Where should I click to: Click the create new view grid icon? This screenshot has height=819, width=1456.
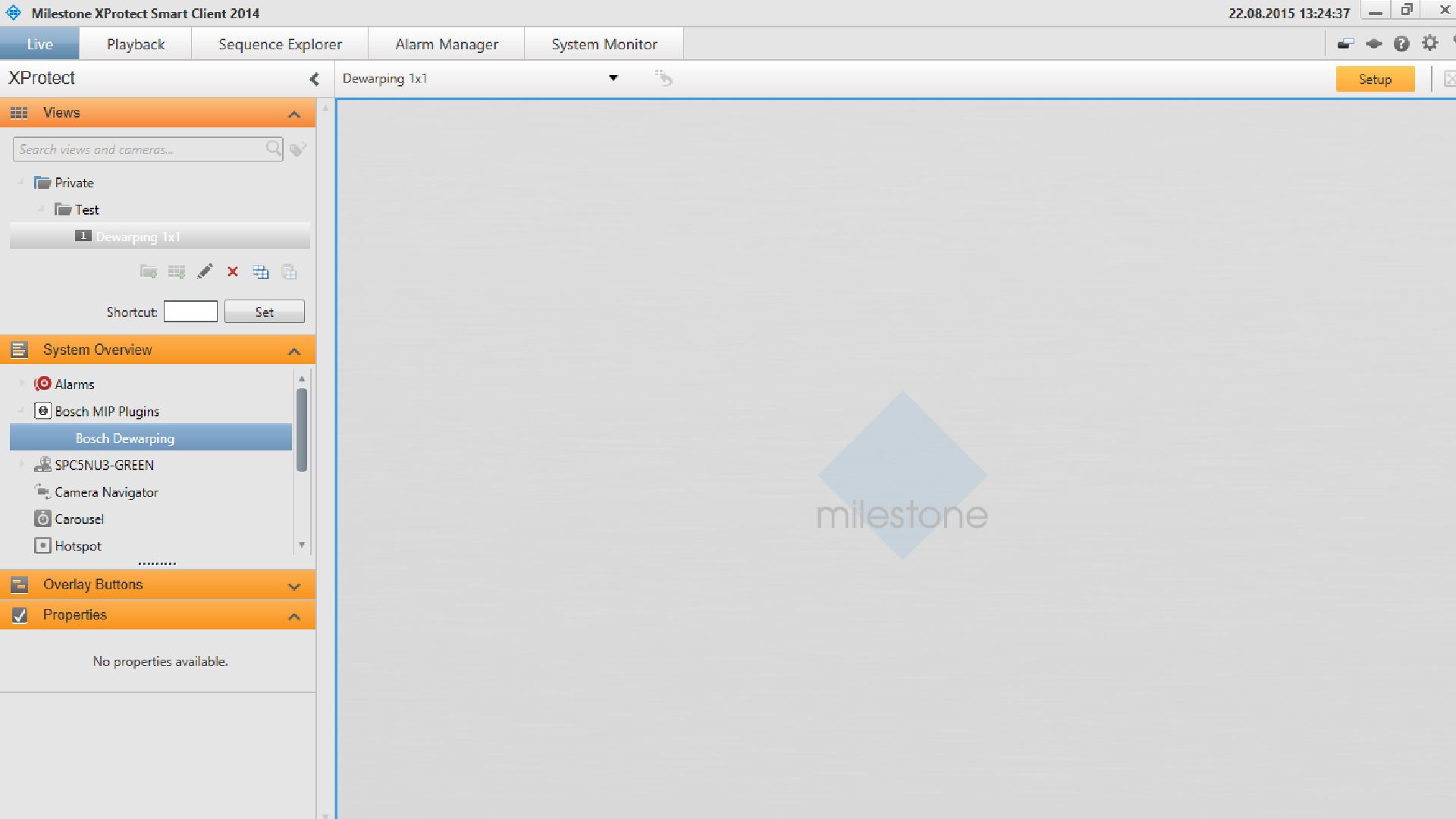tap(177, 271)
